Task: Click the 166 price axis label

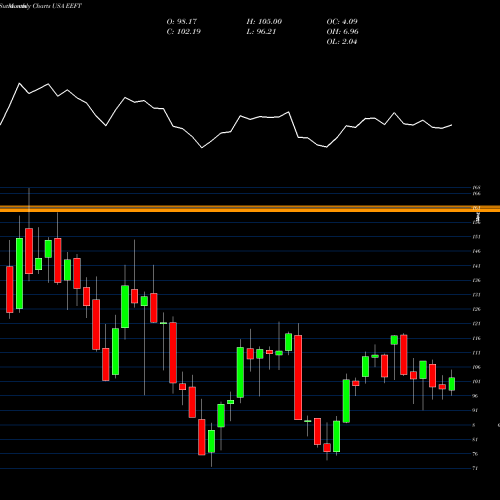Action: click(x=476, y=193)
